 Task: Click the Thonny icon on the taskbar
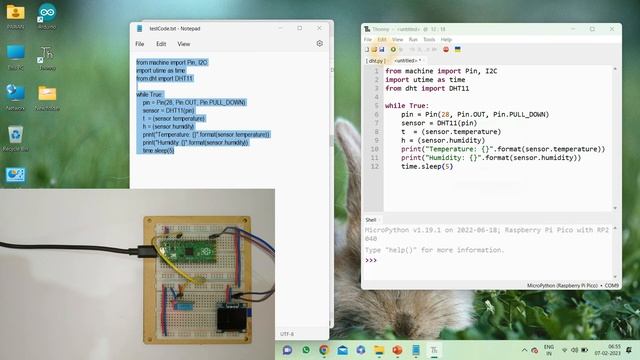(434, 350)
